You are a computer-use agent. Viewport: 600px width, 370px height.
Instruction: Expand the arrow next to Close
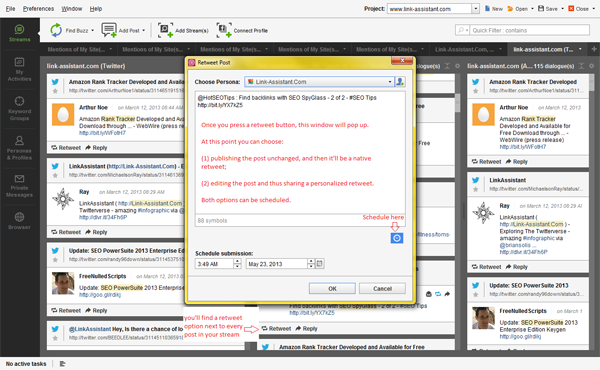(x=593, y=8)
